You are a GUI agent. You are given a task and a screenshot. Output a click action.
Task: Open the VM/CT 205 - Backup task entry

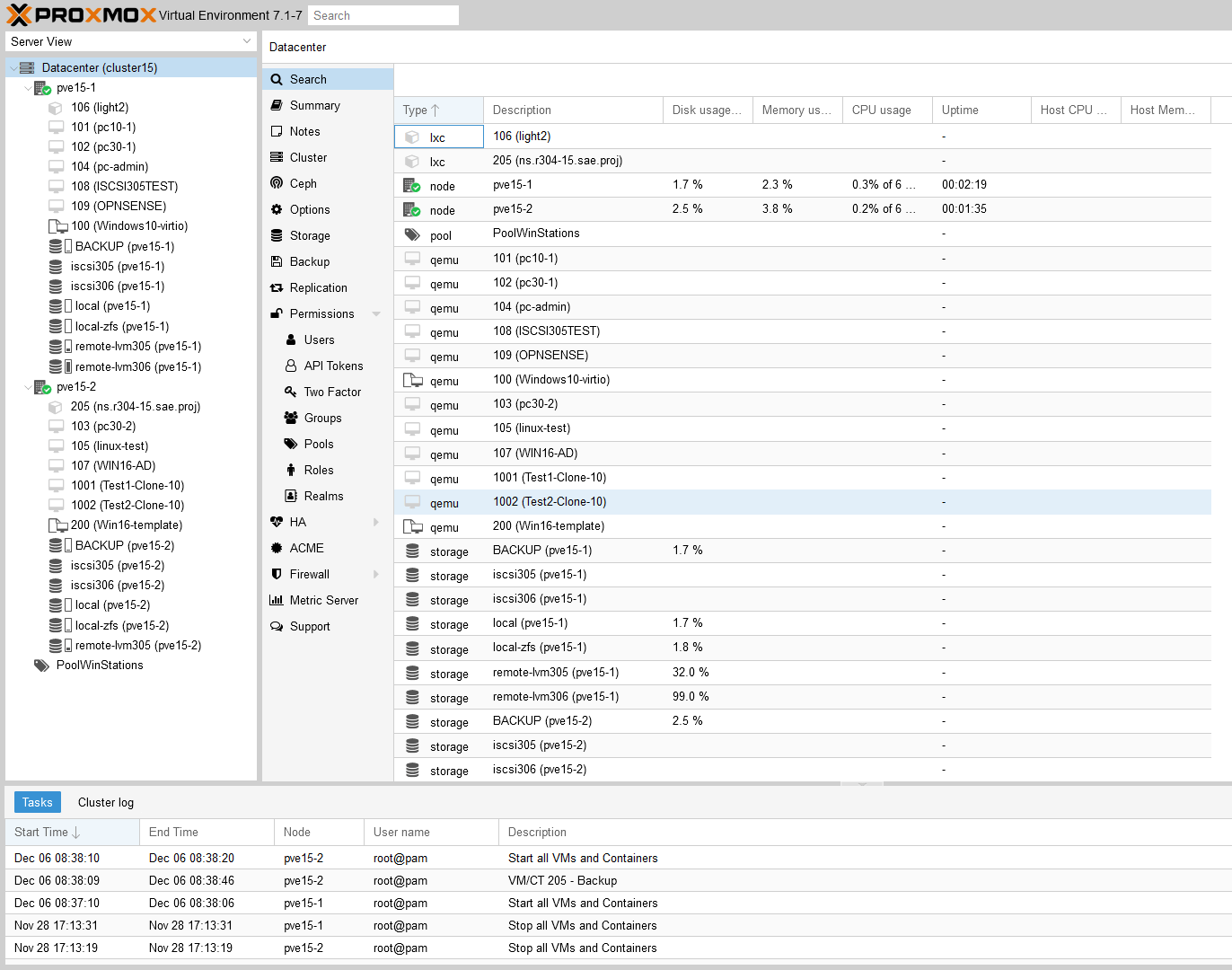pyautogui.click(x=618, y=881)
